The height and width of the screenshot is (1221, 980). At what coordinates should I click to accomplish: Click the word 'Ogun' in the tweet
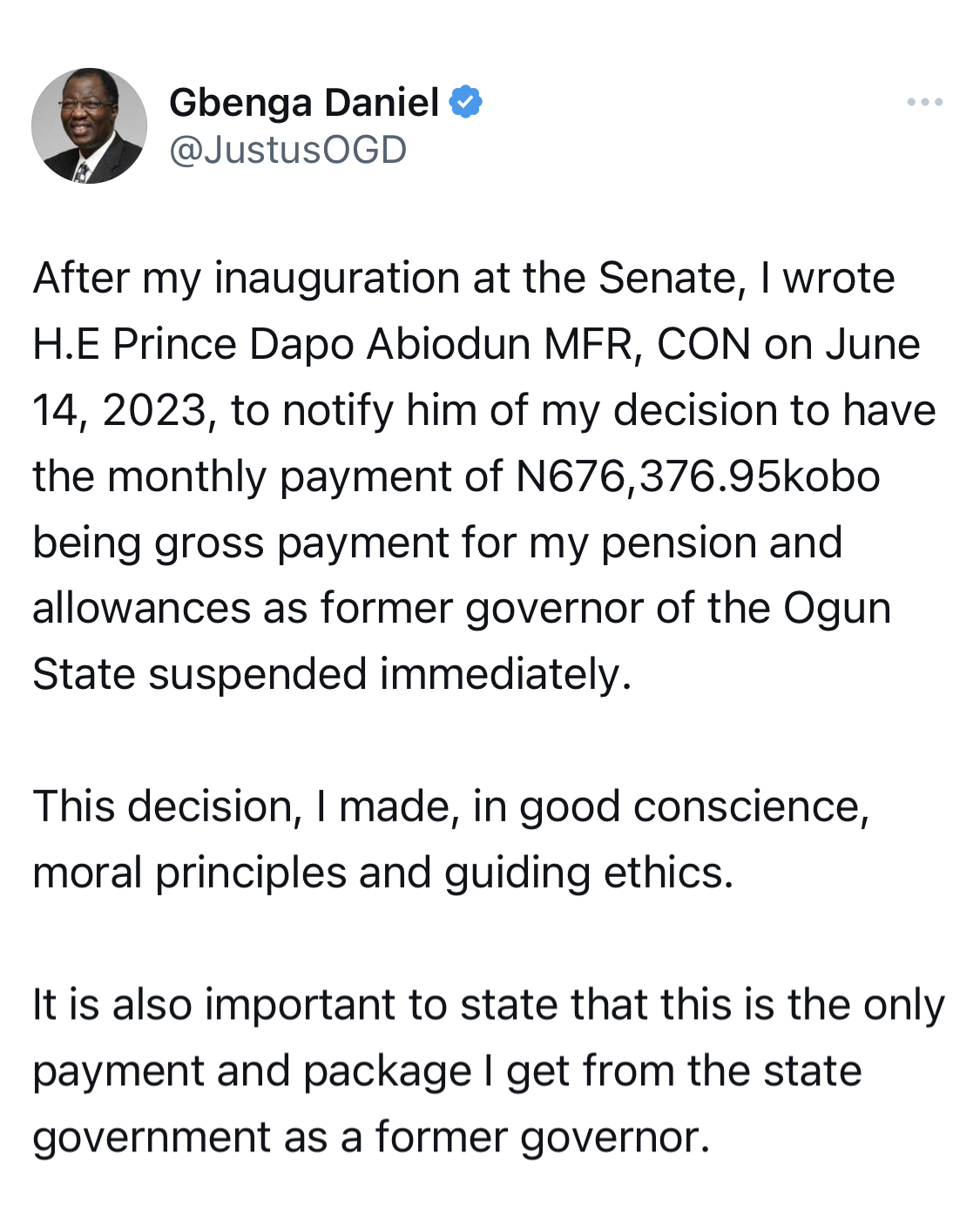coord(837,610)
